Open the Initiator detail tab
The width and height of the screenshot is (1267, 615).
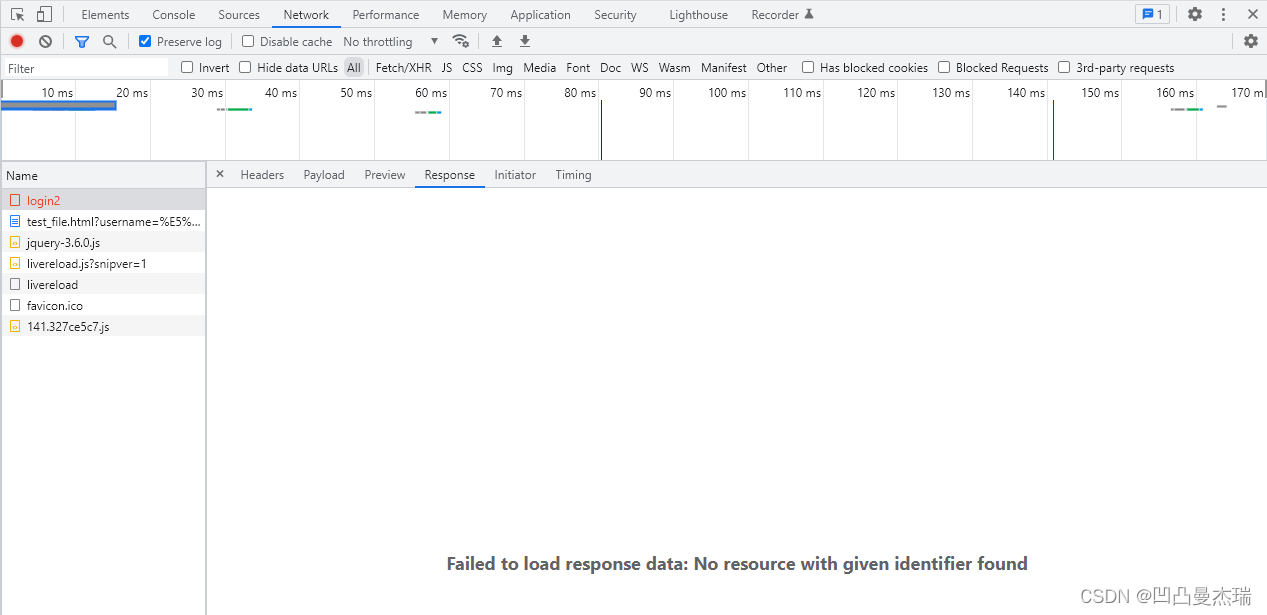[x=515, y=175]
